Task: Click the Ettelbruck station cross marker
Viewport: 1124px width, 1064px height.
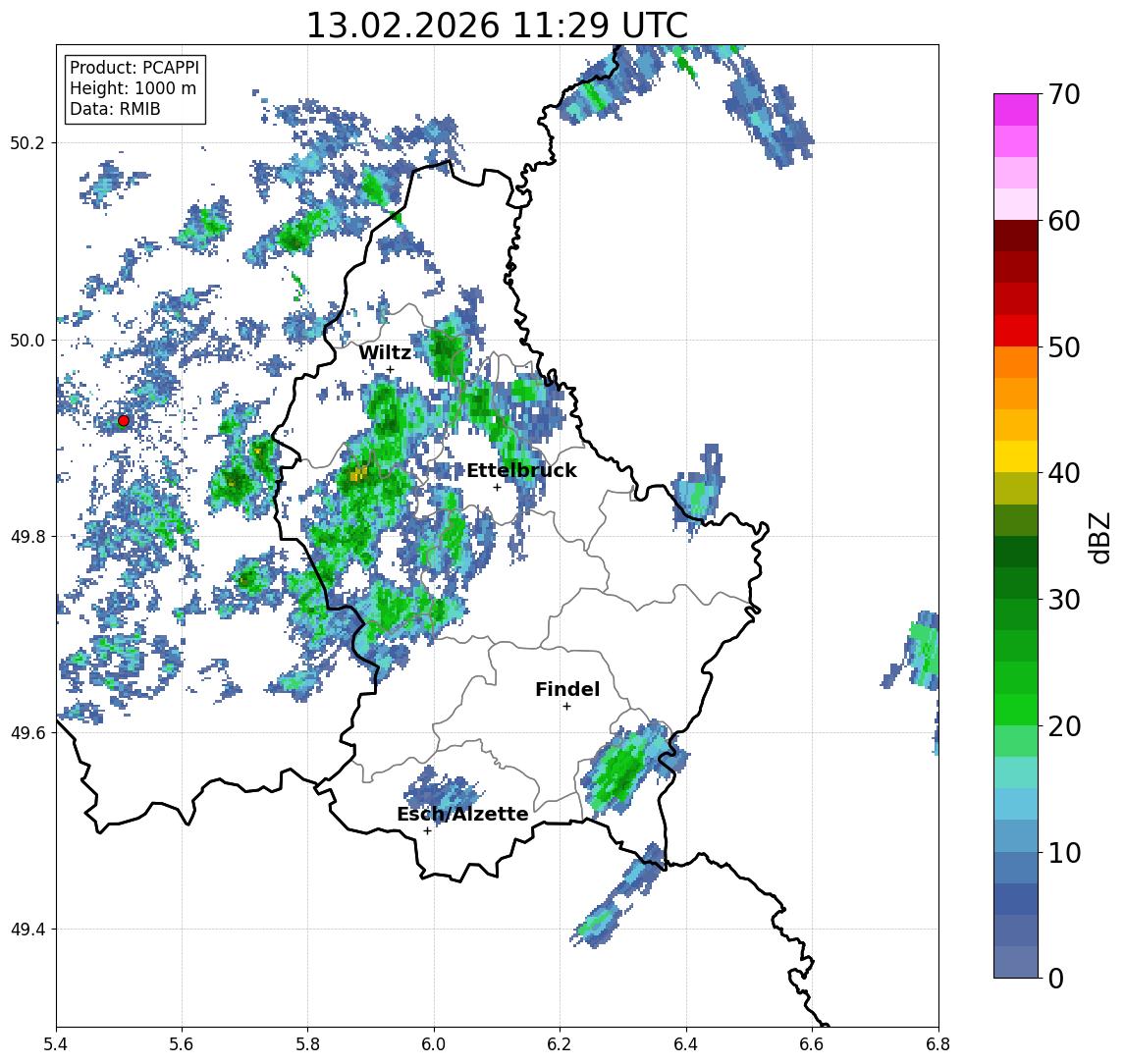Action: click(497, 488)
